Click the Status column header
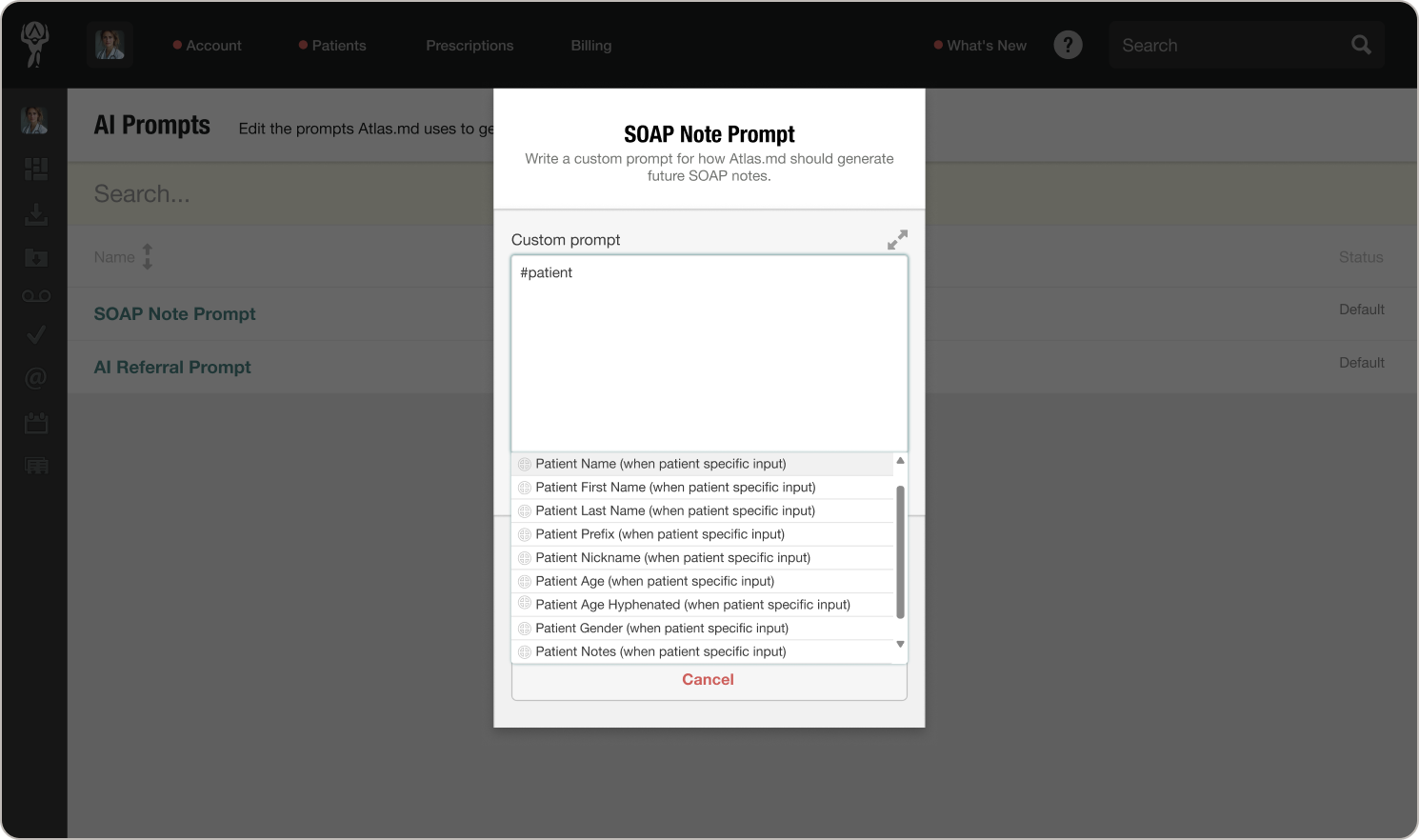The image size is (1419, 840). click(x=1361, y=257)
